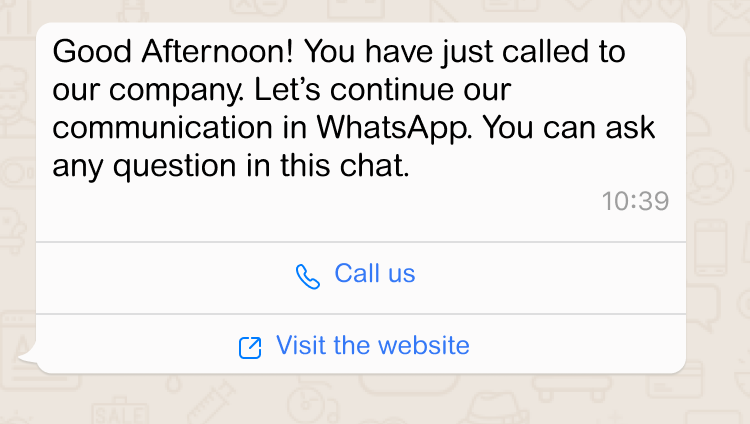This screenshot has width=750, height=424.
Task: Click the phone handset icon
Action: pos(308,276)
